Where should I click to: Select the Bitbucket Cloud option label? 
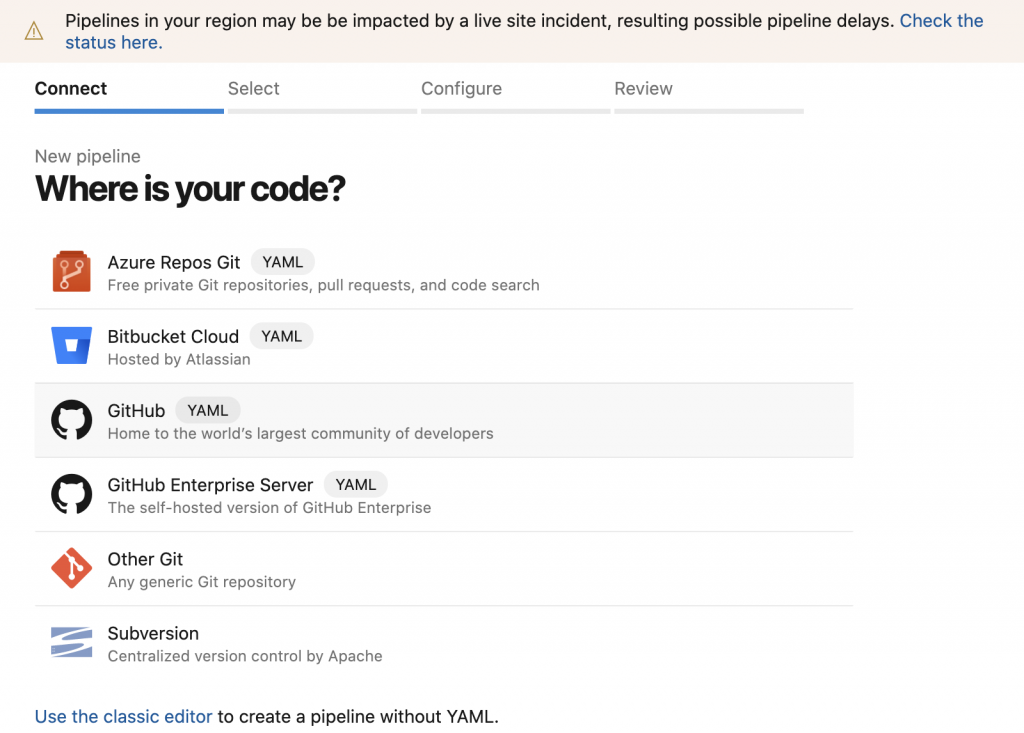pos(173,336)
